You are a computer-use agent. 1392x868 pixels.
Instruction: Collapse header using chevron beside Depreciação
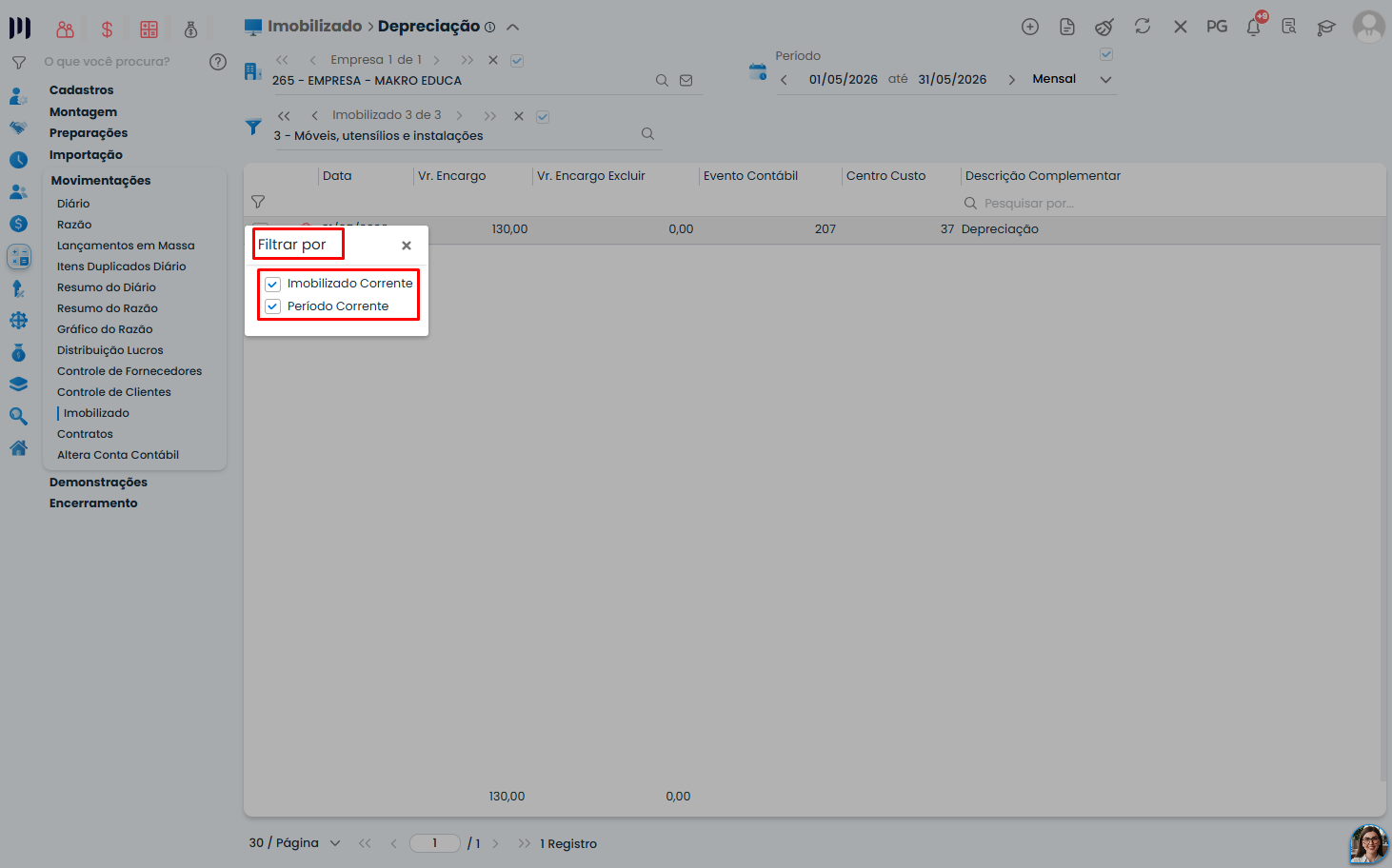coord(512,27)
